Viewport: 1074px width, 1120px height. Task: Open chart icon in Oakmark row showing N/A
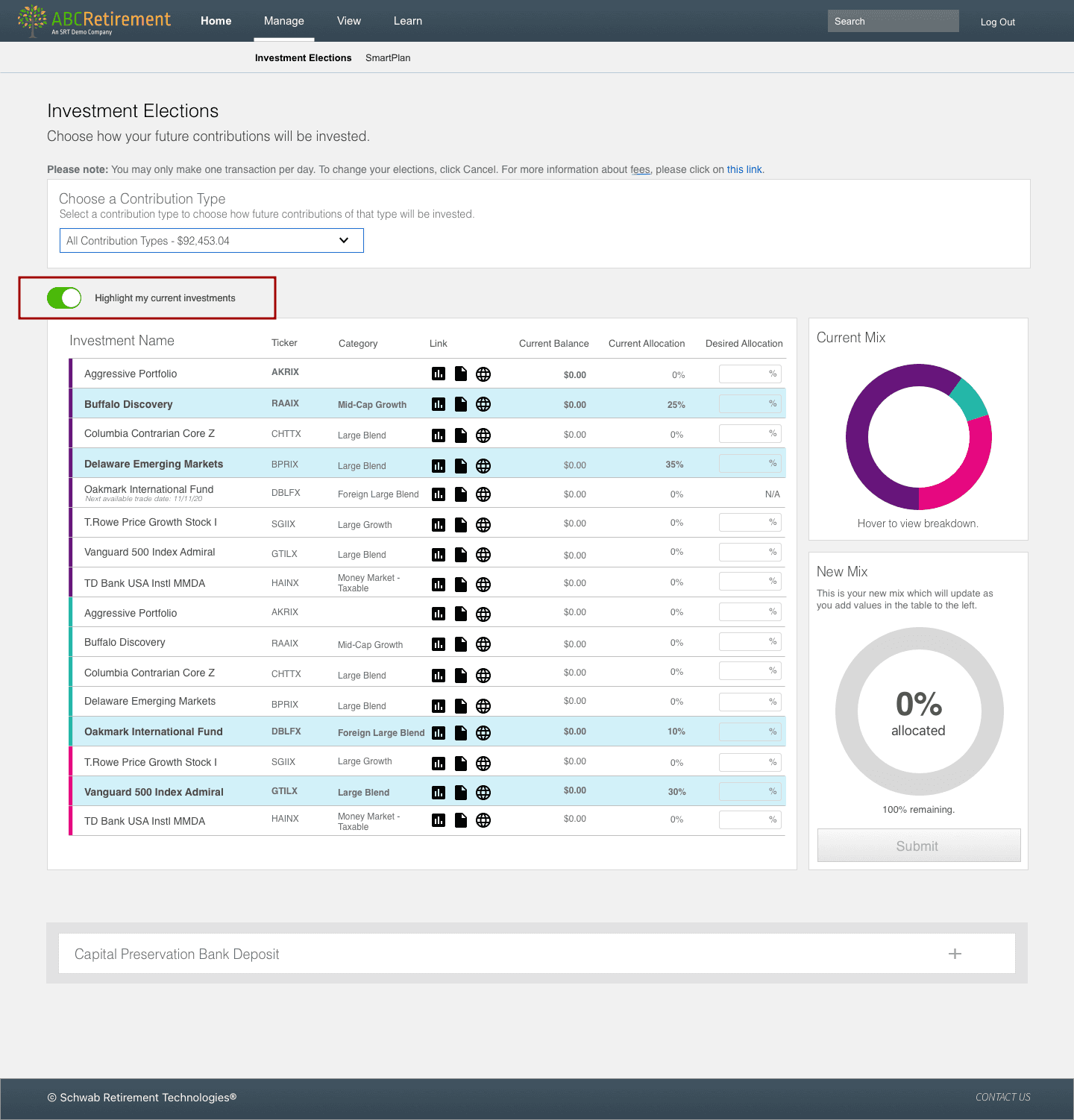[439, 494]
